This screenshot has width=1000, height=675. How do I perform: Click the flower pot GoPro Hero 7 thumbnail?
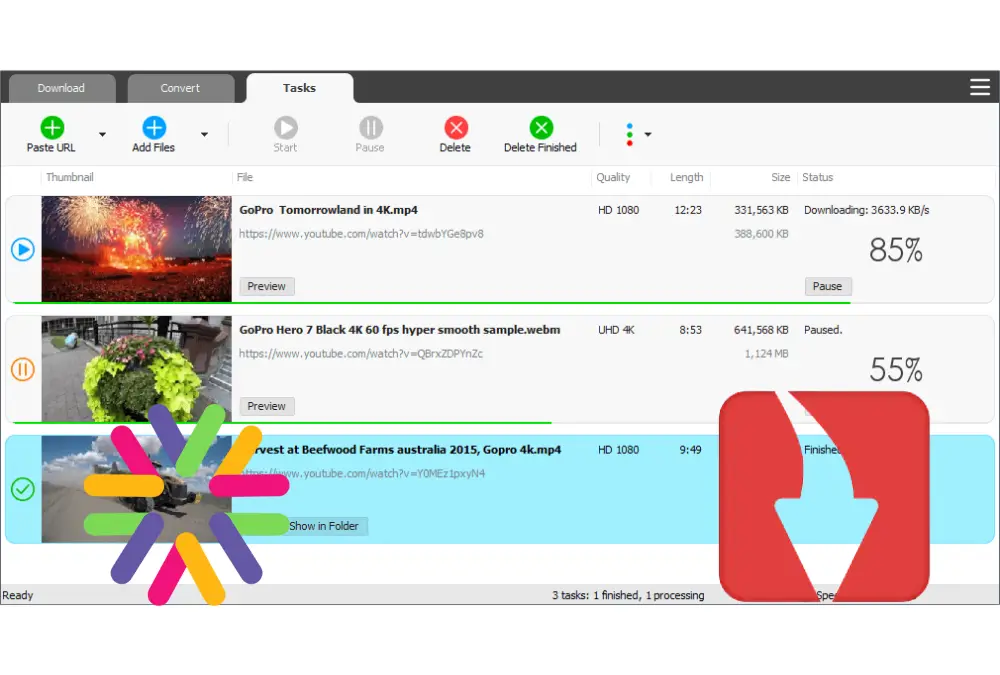[x=136, y=369]
